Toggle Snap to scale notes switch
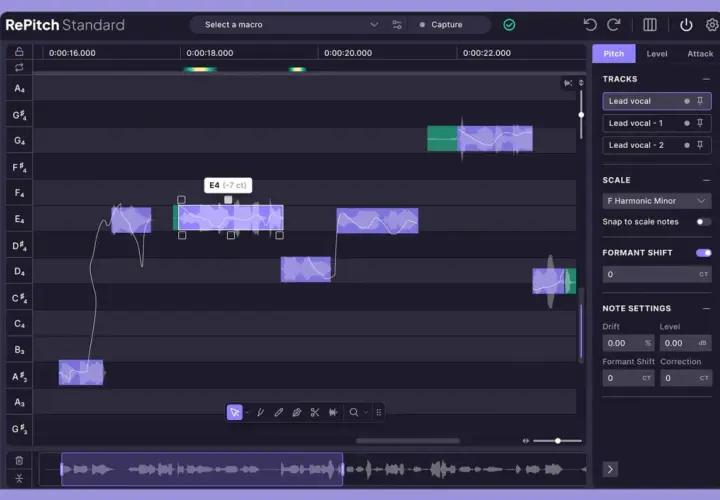 (x=703, y=222)
